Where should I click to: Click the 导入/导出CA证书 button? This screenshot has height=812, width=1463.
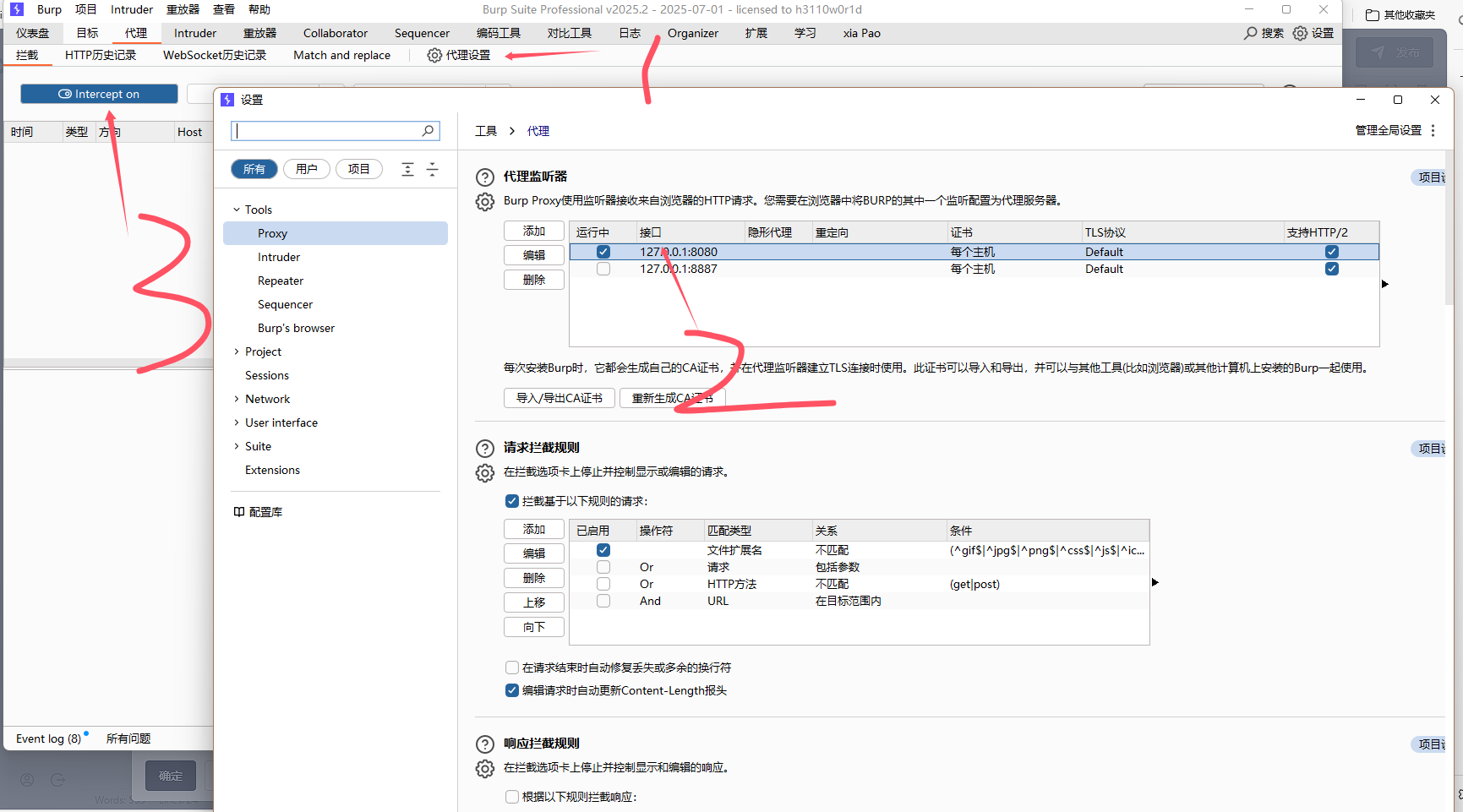tap(559, 398)
